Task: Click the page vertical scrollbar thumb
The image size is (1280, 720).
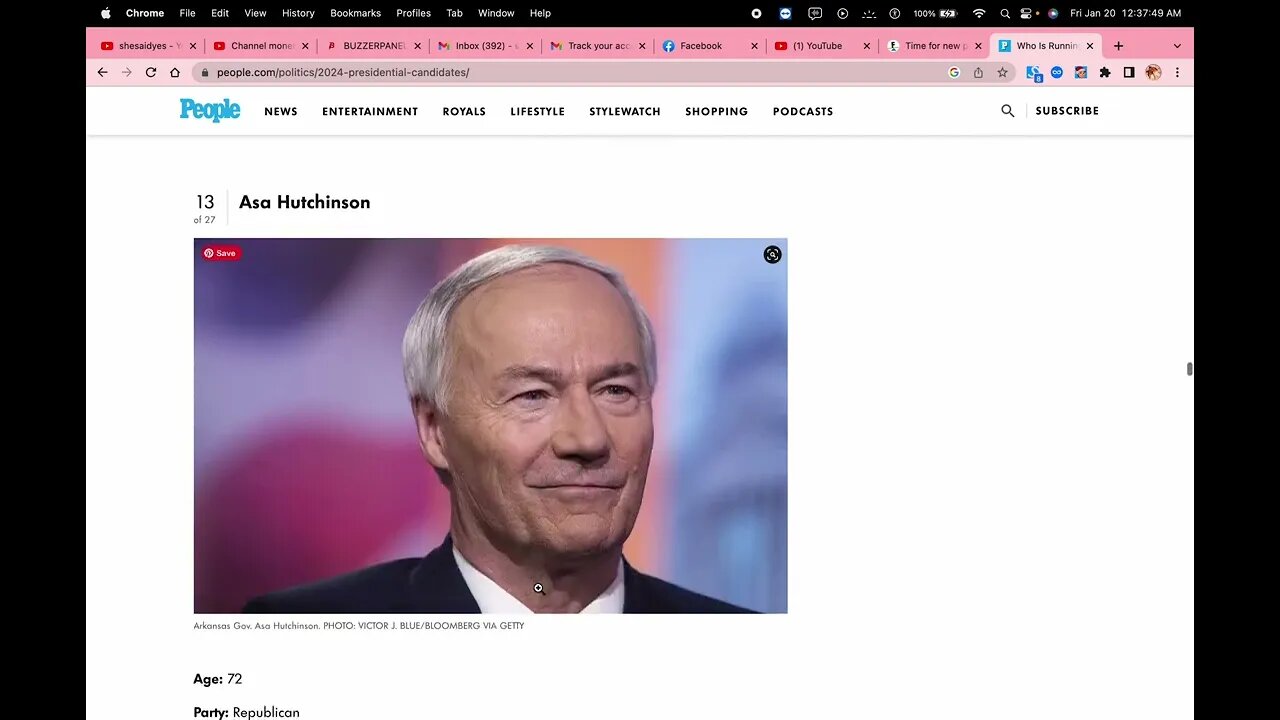Action: pyautogui.click(x=1189, y=369)
